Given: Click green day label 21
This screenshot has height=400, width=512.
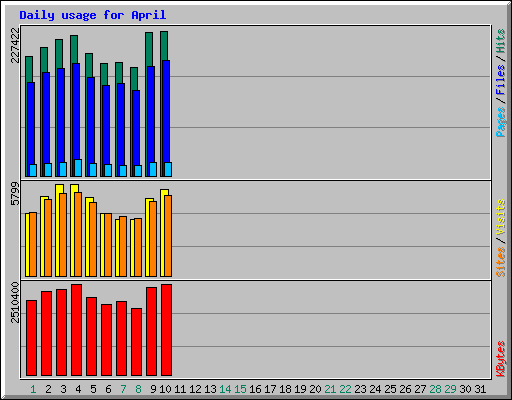Looking at the screenshot, I should pos(330,389).
